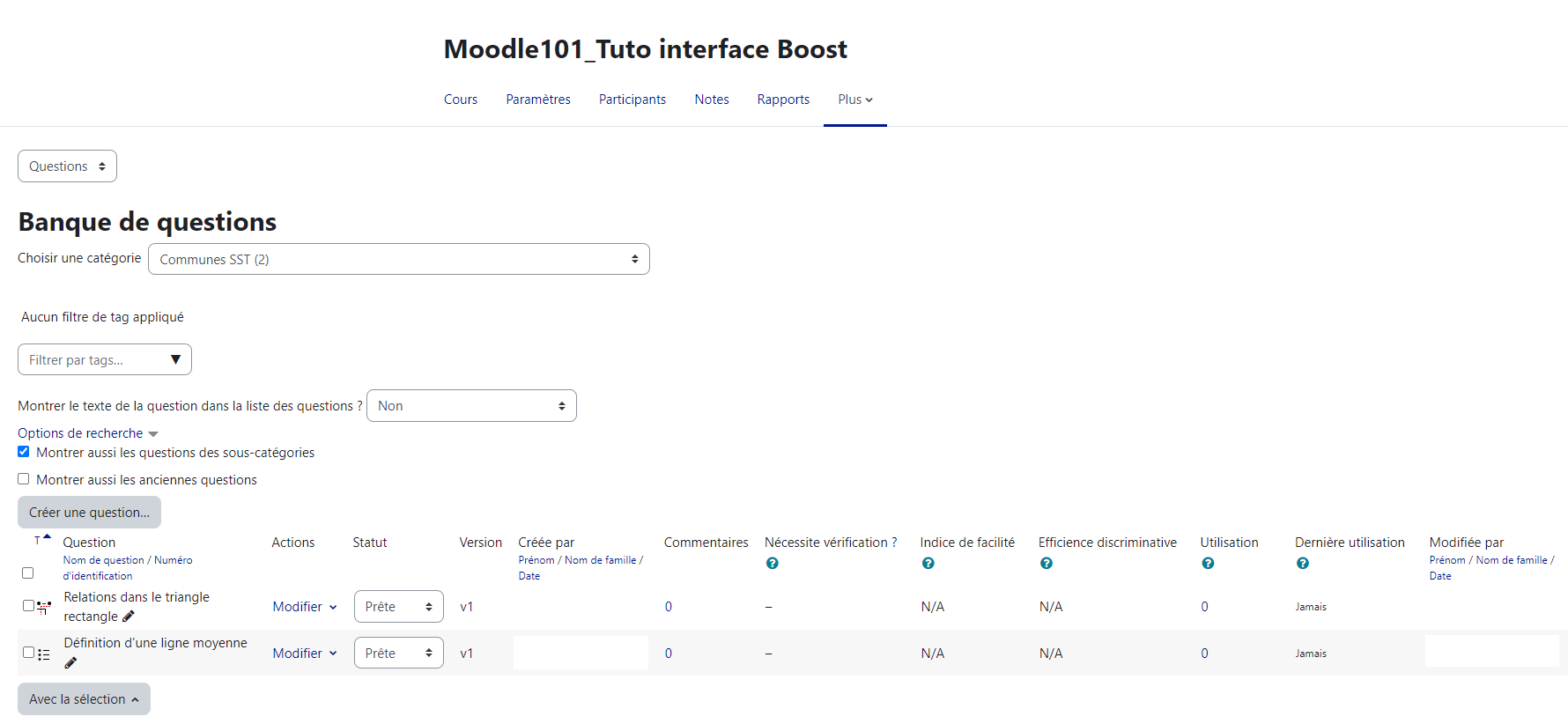Click pencil icon next to Relations dans le triangle rectangle
Viewport: 1568px width, 724px height.
129,617
